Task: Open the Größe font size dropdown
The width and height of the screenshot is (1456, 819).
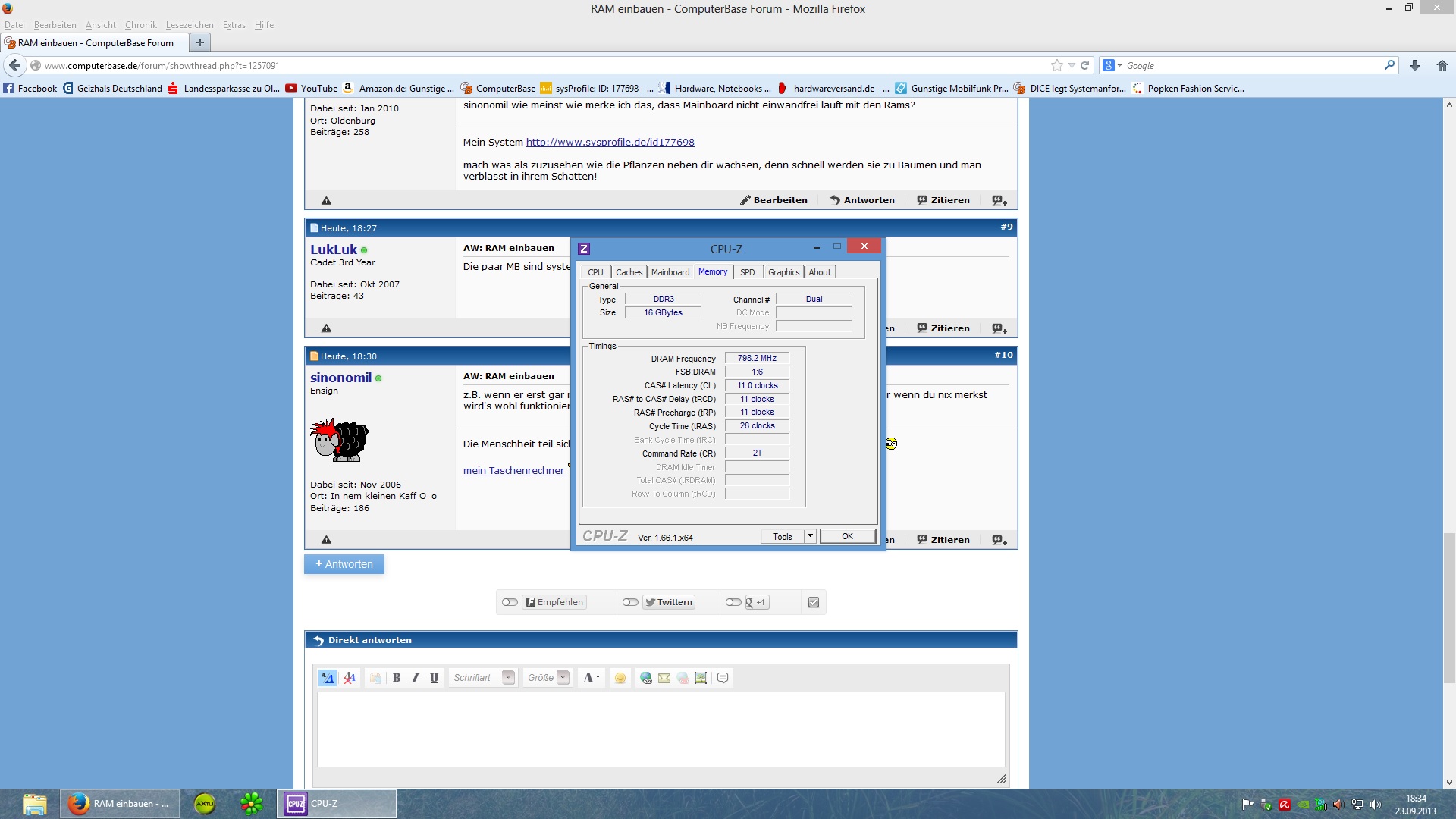Action: tap(563, 678)
